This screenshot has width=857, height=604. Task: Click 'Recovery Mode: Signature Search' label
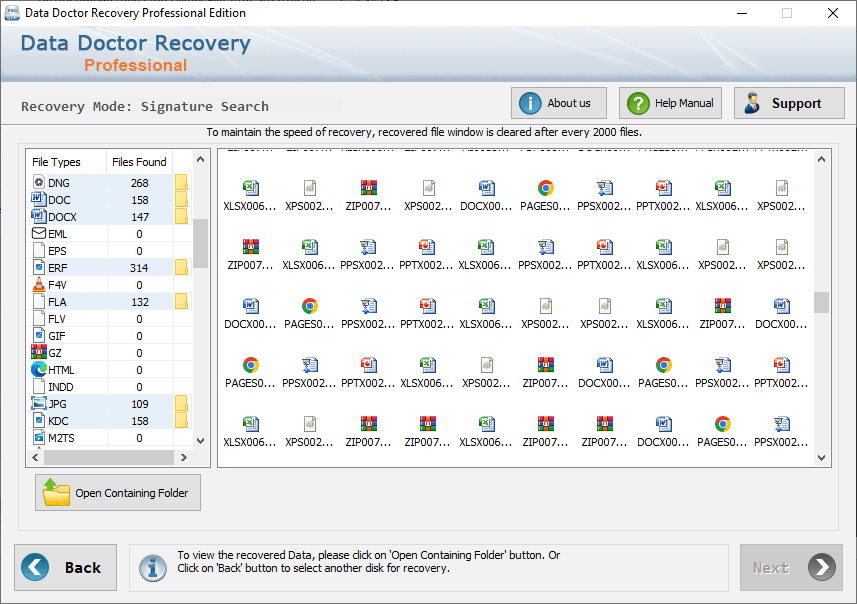tap(145, 107)
